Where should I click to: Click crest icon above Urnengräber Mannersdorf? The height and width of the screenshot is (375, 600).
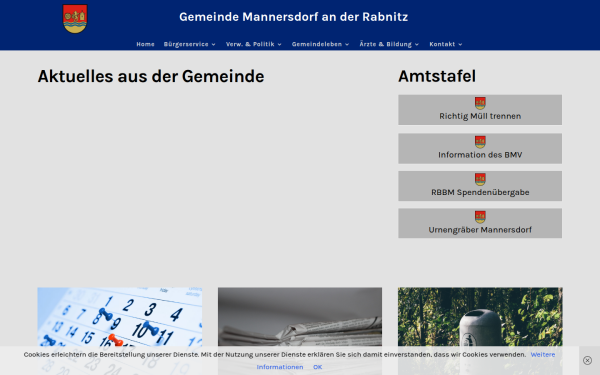pos(480,217)
